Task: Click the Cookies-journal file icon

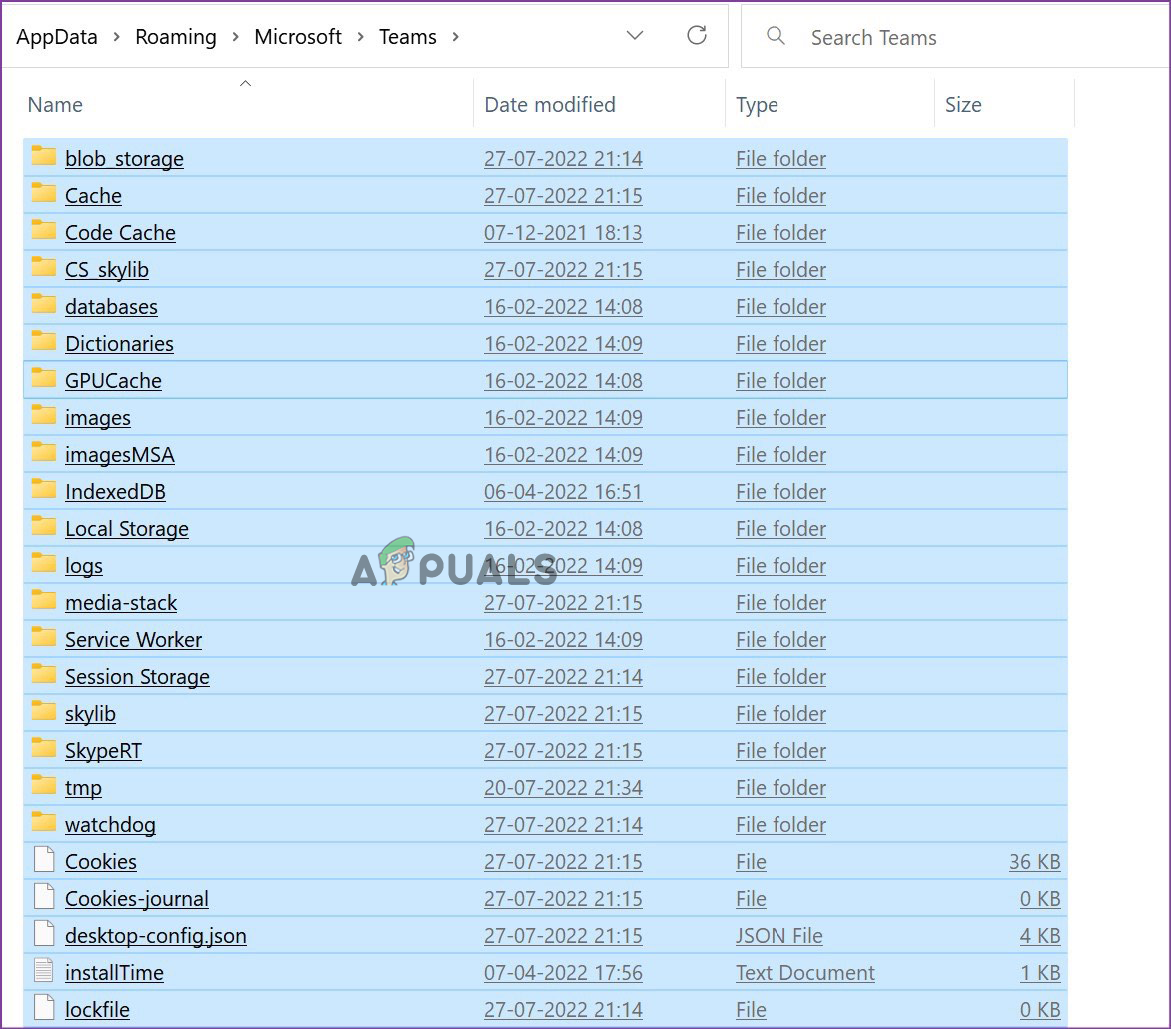Action: pyautogui.click(x=45, y=897)
